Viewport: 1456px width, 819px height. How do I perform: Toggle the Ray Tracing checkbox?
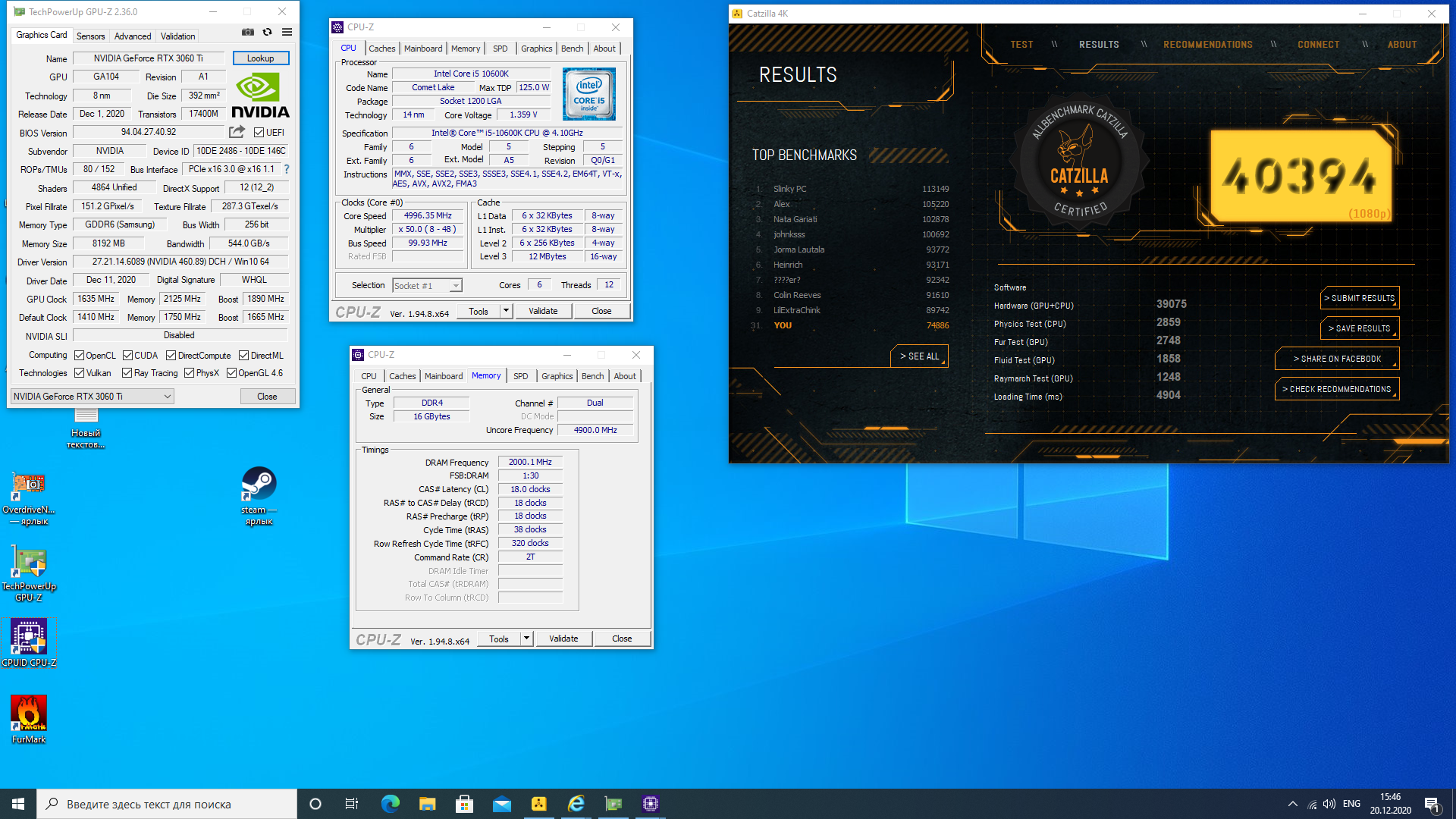(127, 372)
